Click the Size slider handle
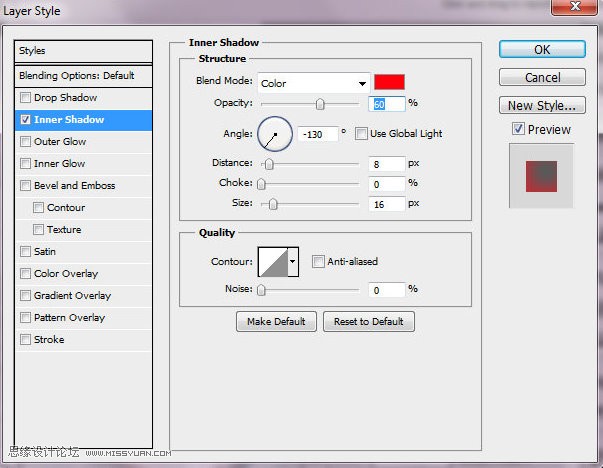The image size is (603, 468). [273, 204]
